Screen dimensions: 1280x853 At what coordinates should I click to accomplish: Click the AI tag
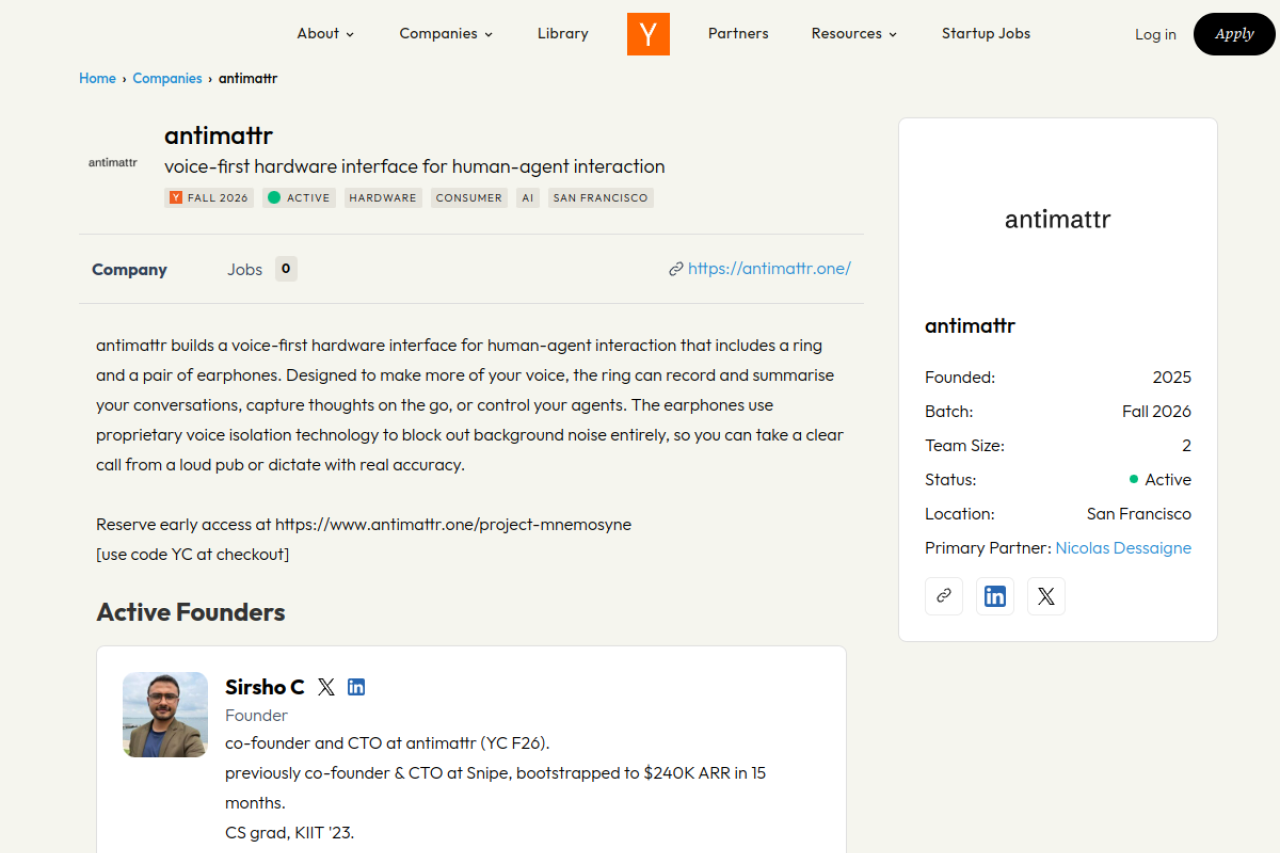[x=527, y=198]
